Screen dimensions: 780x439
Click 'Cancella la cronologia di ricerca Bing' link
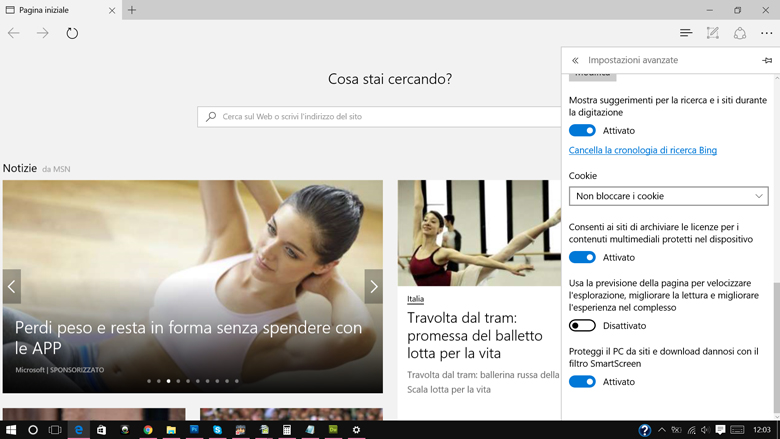click(x=643, y=150)
